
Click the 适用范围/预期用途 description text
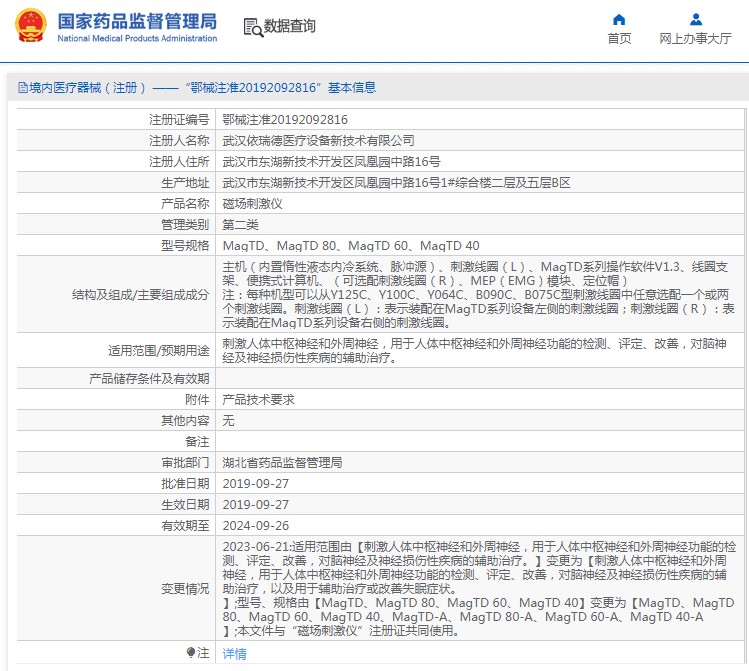(474, 351)
